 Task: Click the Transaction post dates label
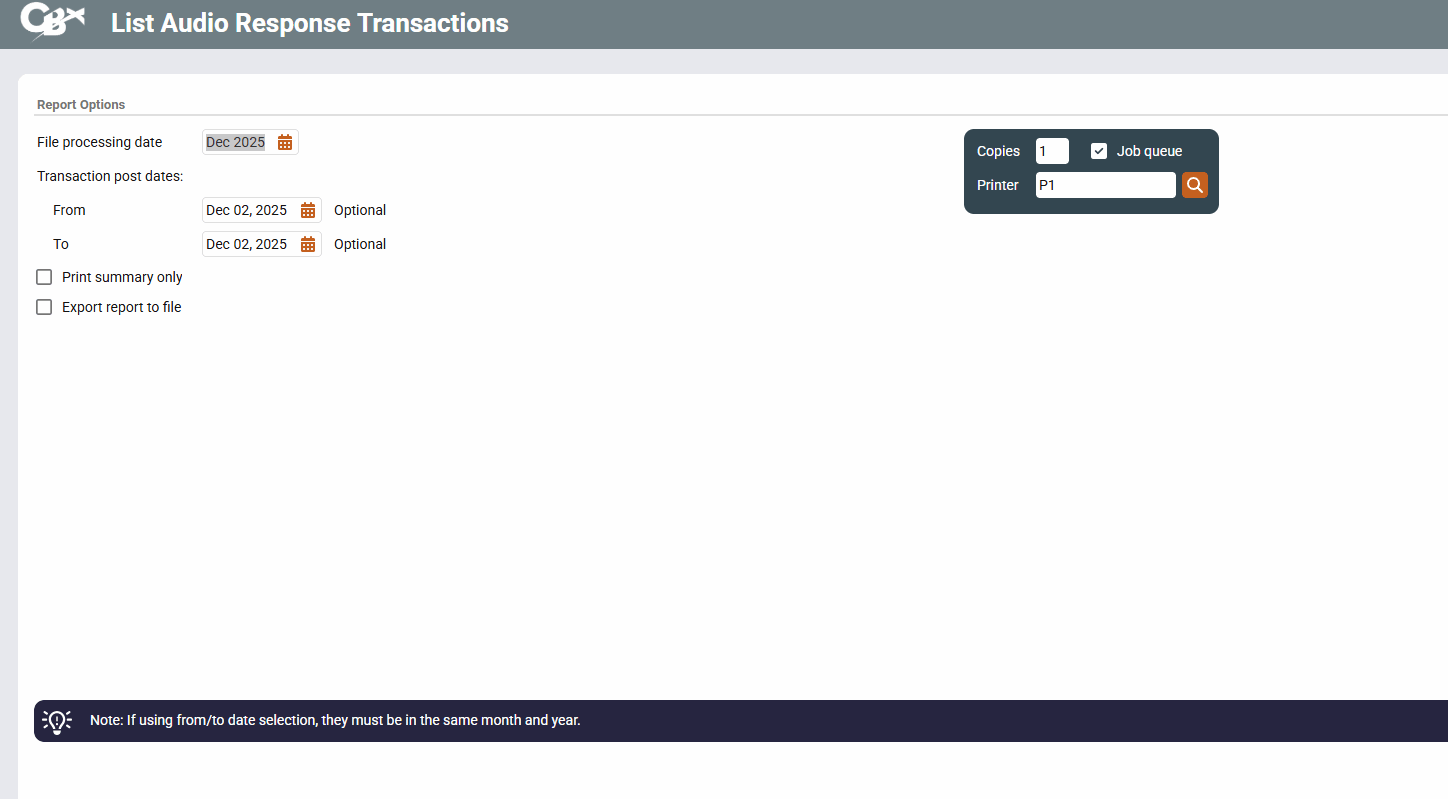(110, 176)
